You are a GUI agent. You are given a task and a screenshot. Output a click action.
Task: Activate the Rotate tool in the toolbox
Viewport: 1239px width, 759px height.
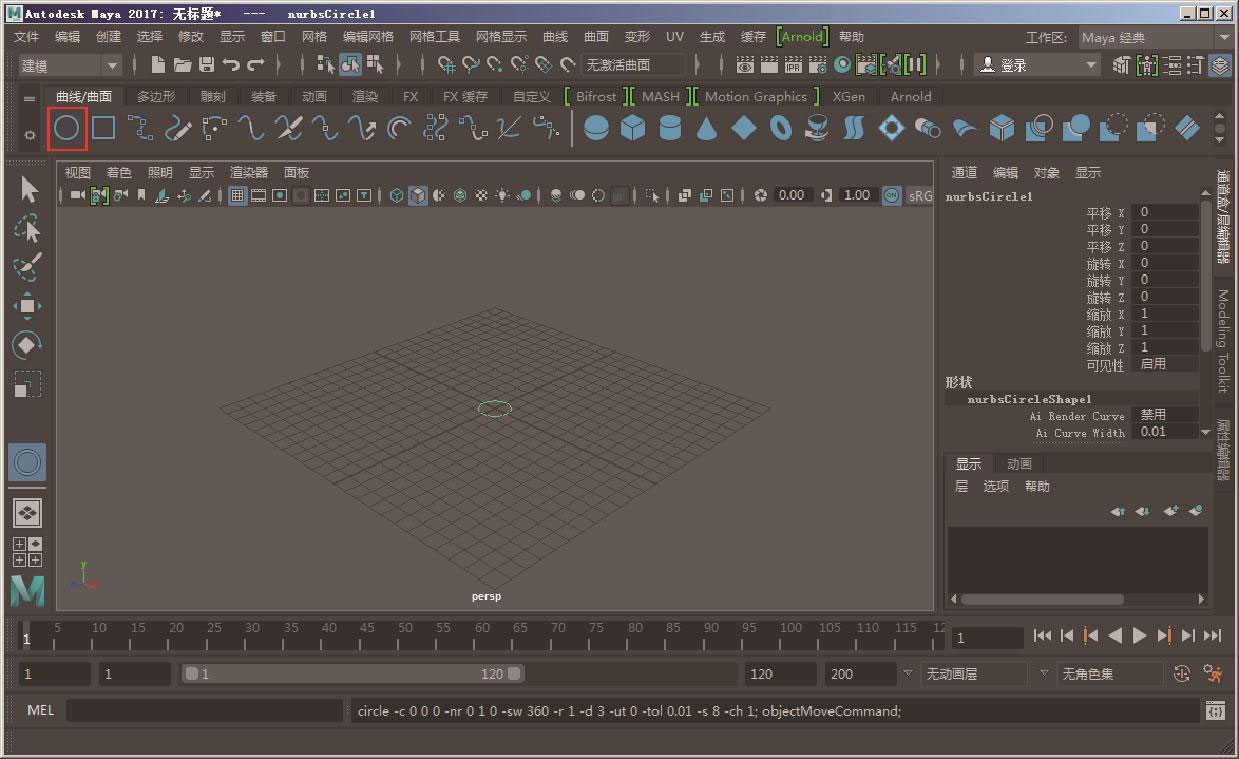point(28,345)
